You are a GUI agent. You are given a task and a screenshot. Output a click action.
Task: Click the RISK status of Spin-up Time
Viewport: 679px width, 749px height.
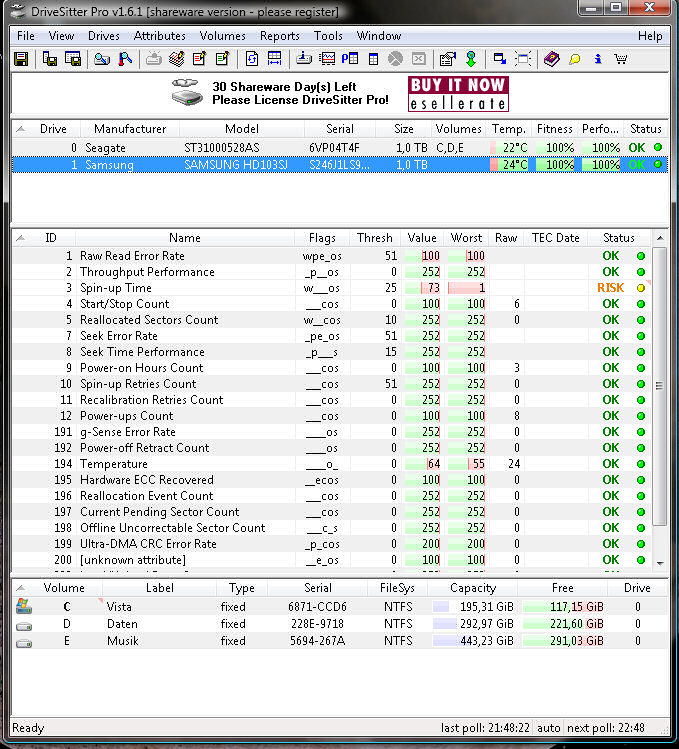610,288
